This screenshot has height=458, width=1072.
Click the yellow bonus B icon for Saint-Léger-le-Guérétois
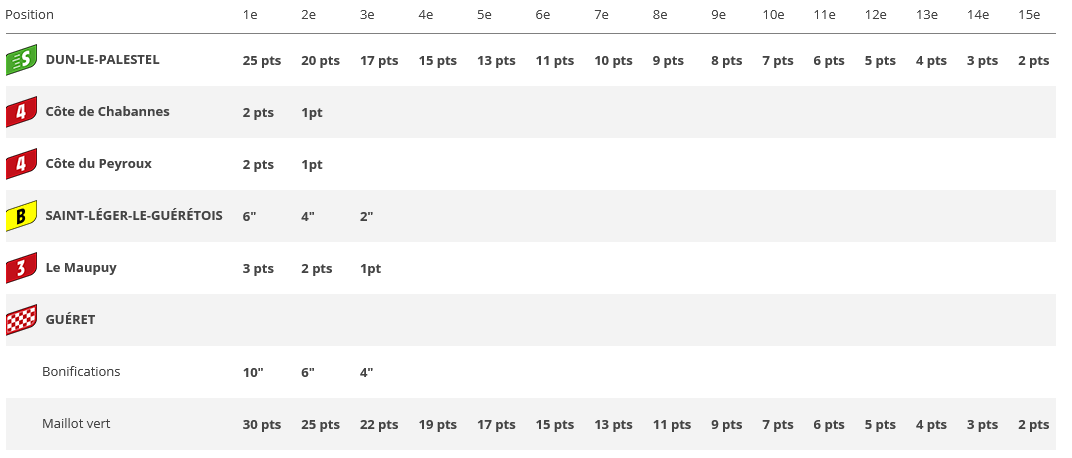click(21, 216)
